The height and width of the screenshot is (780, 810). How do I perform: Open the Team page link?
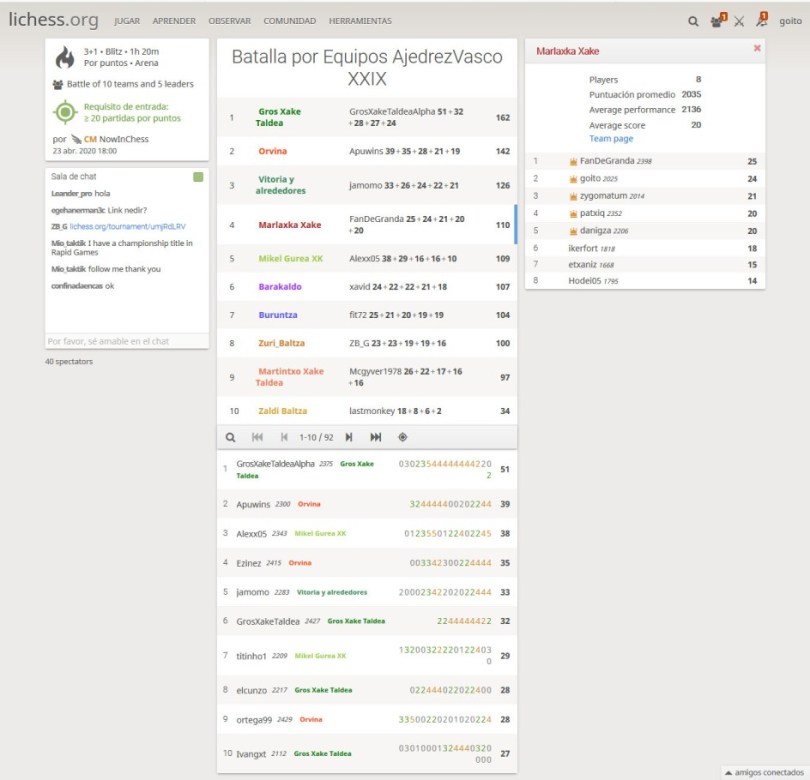[611, 139]
